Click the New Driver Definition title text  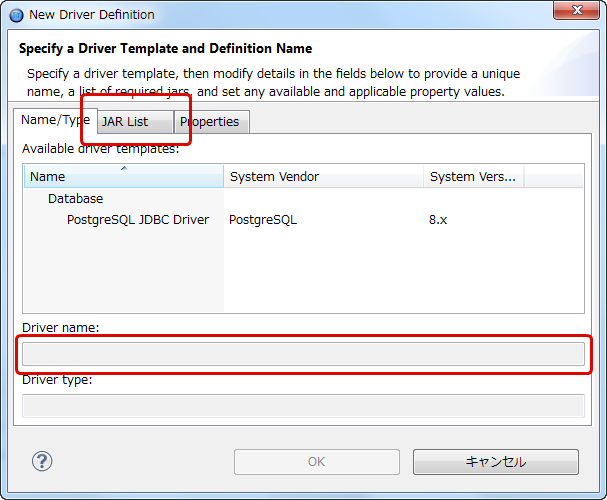coord(92,15)
